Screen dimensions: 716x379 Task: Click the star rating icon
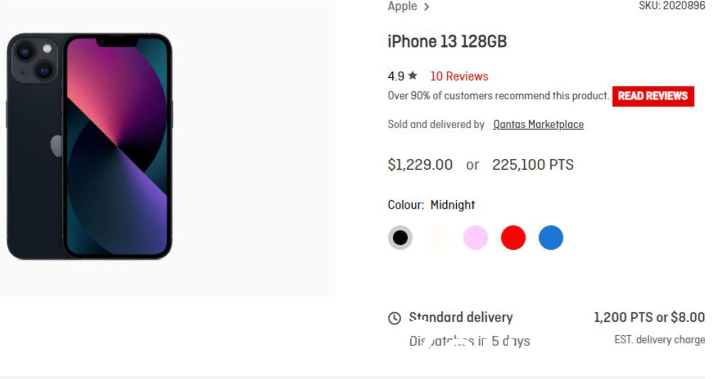413,75
